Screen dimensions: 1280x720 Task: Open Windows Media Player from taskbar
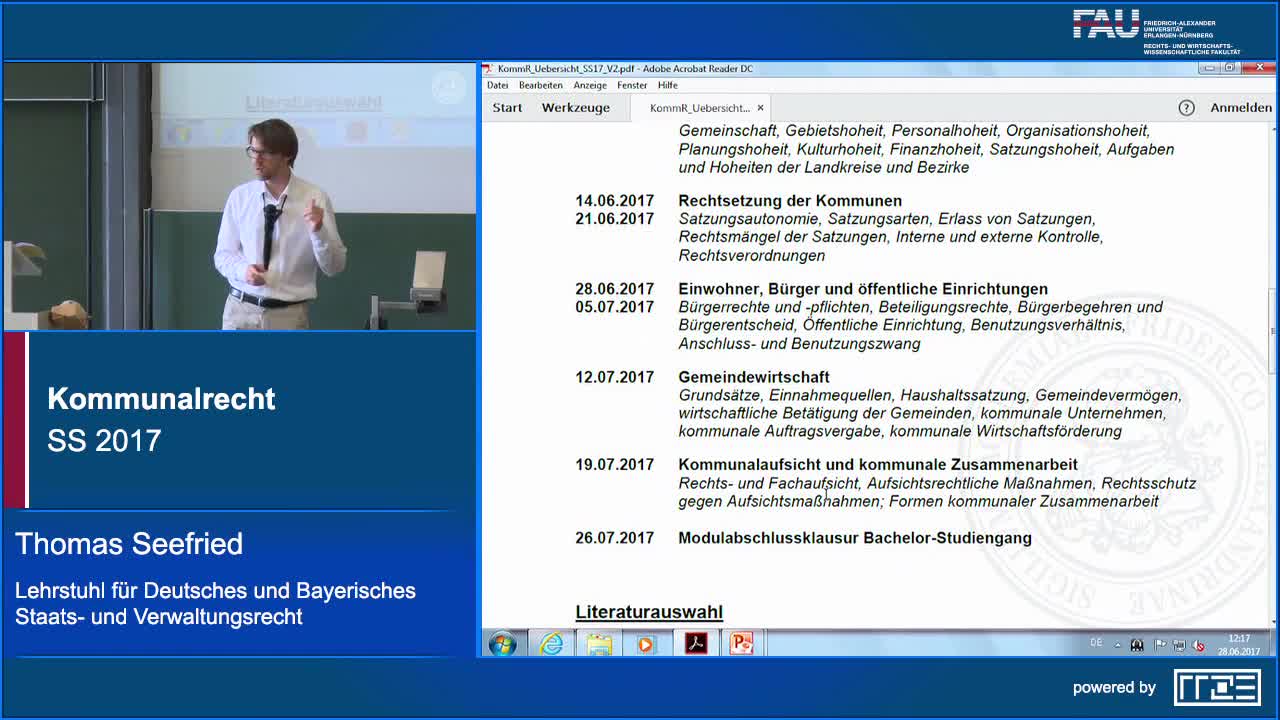pyautogui.click(x=646, y=644)
